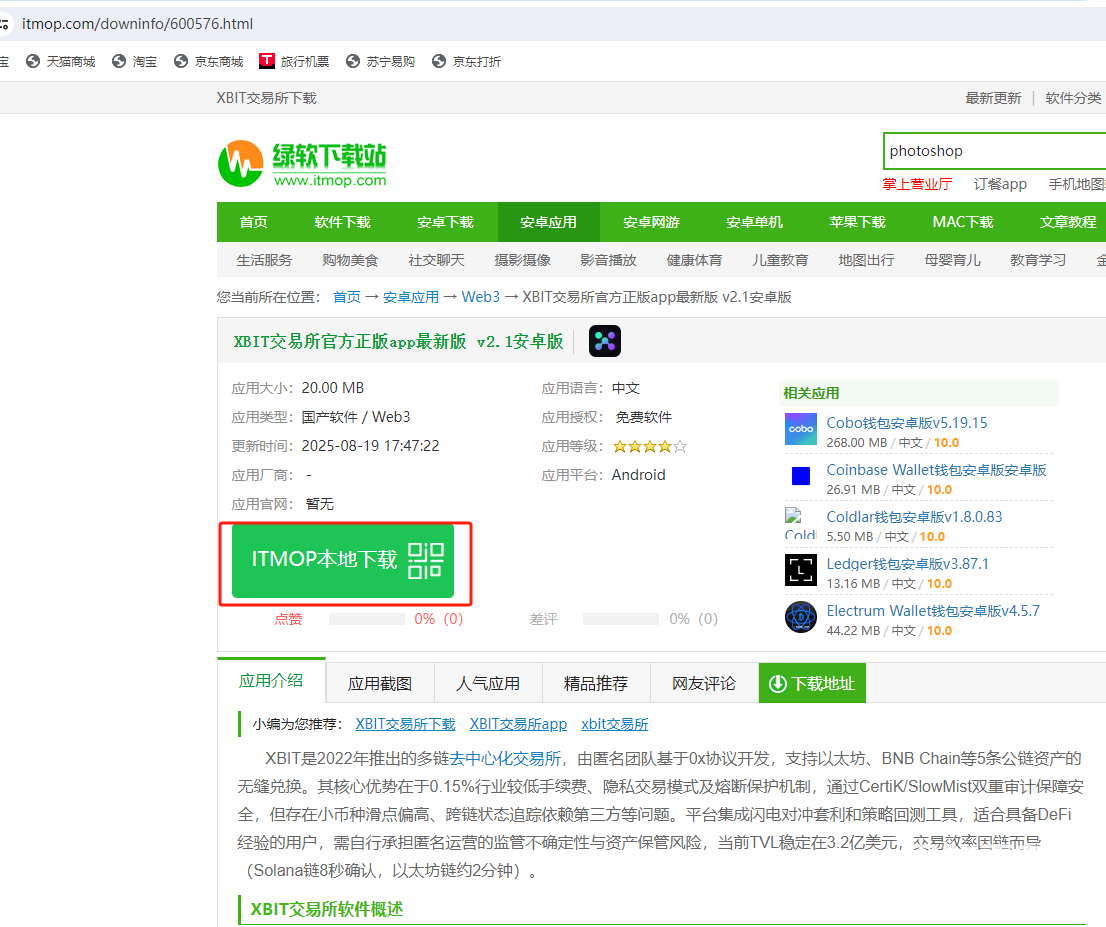Click the XBIT app icon beside title
The image size is (1106, 927).
click(604, 341)
